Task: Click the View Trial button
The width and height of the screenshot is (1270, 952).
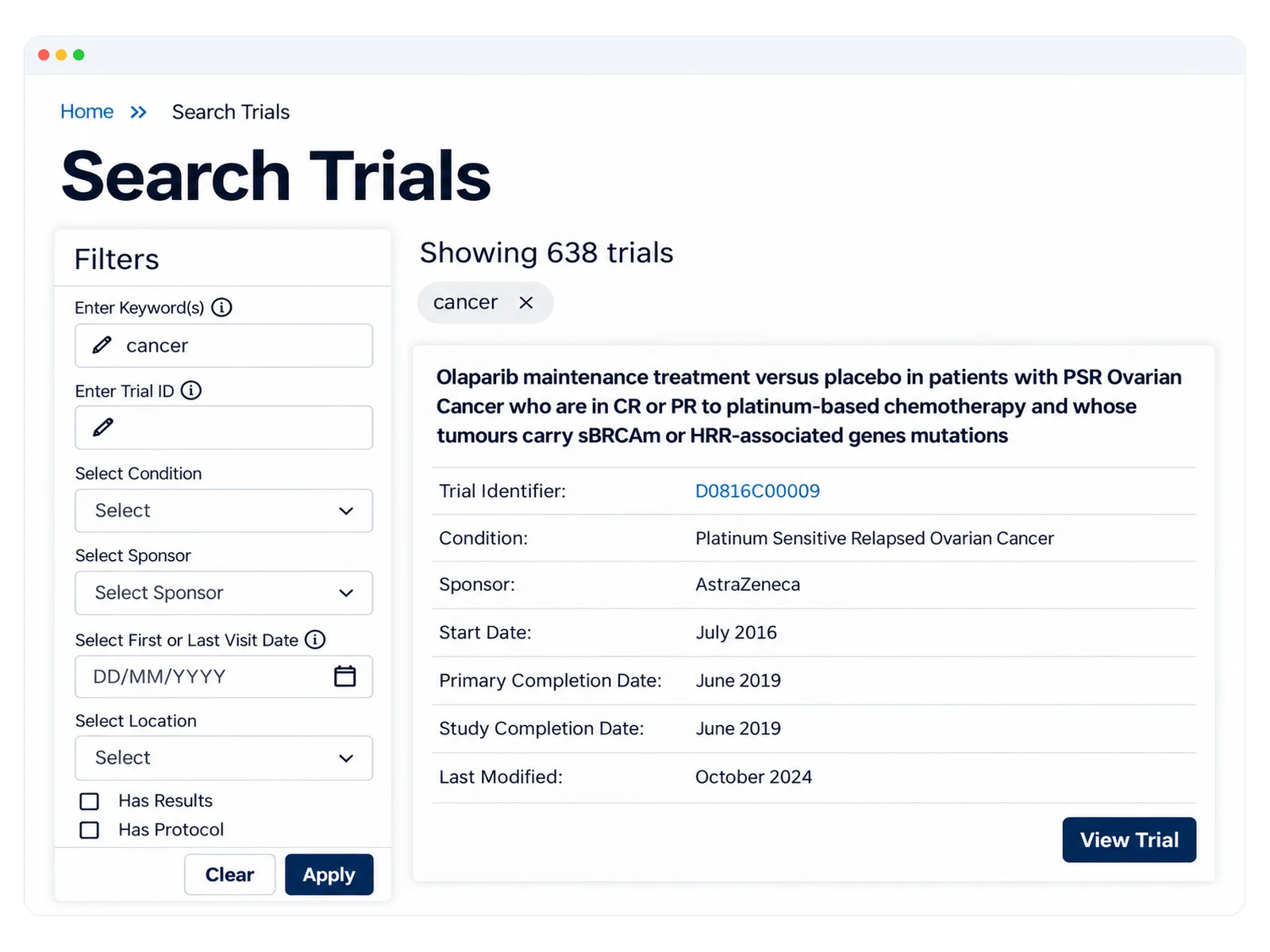Action: click(1129, 839)
